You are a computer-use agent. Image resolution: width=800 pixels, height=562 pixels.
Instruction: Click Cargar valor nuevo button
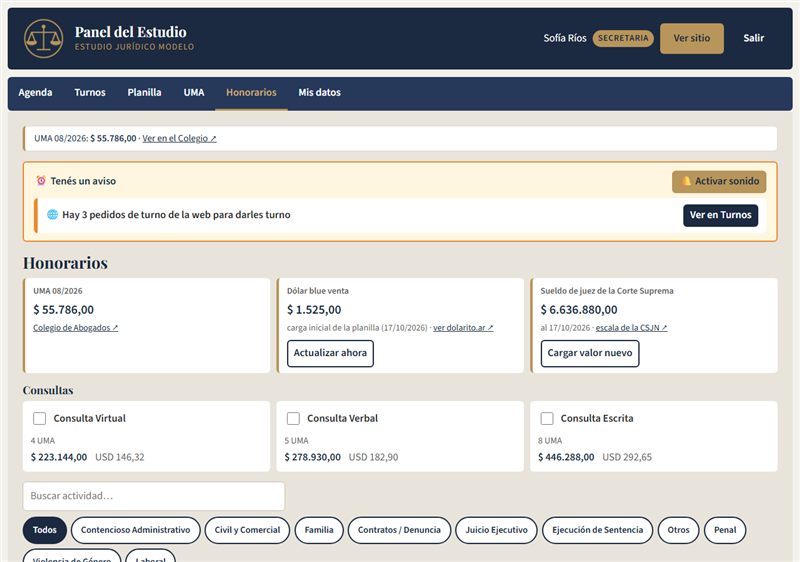(590, 353)
